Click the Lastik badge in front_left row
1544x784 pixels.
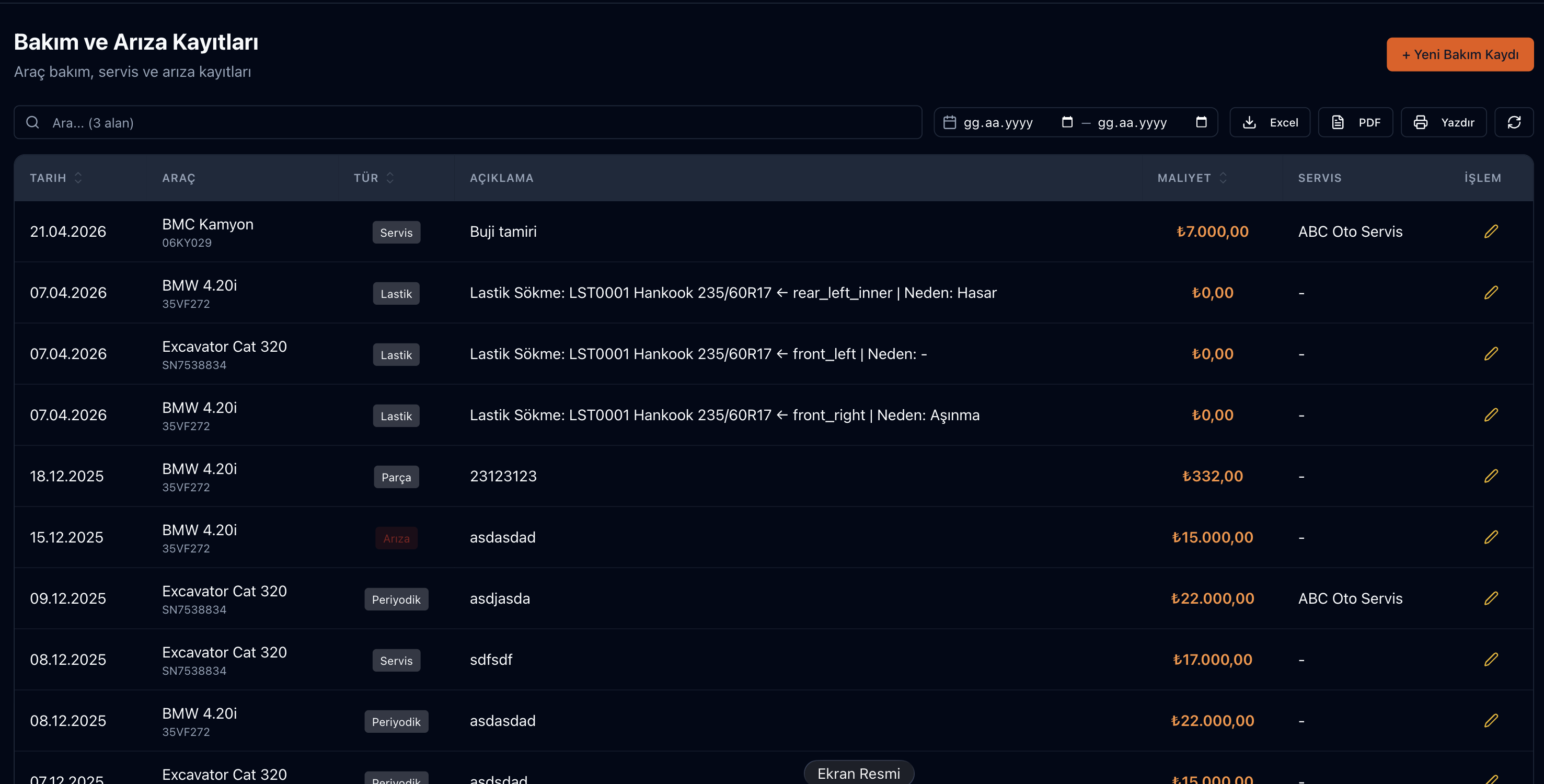(x=396, y=355)
